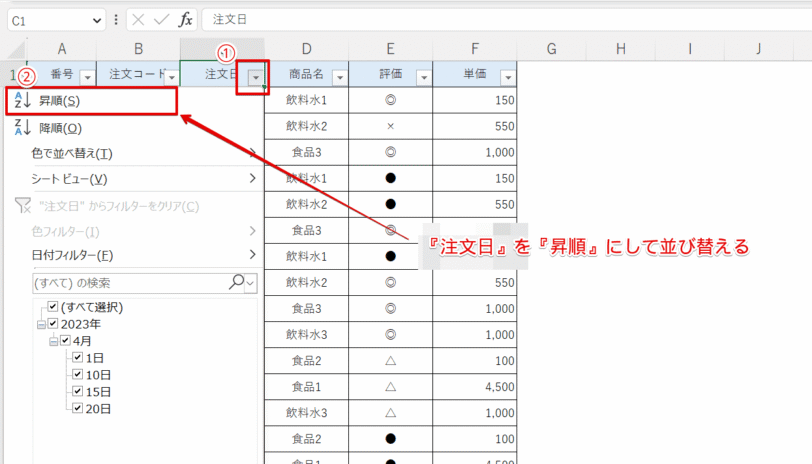Toggle the 10日 checkbox
812x464 pixels.
[x=78, y=374]
